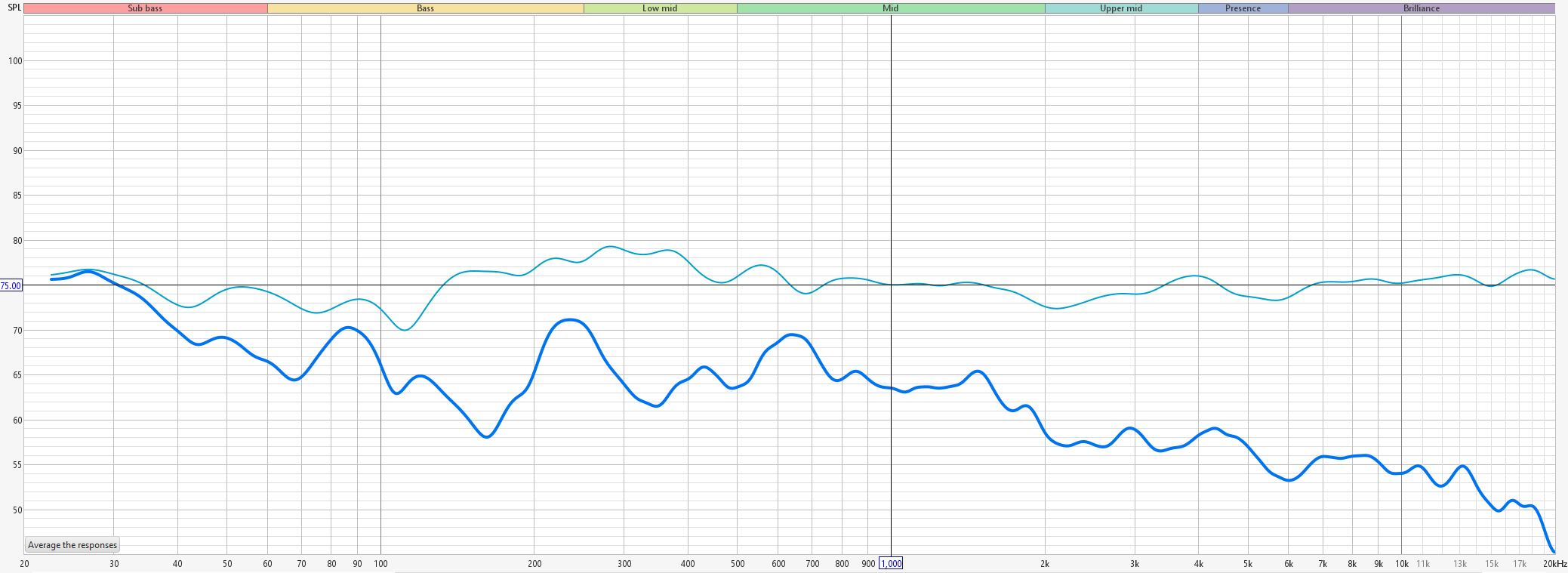Click the 100 label on SPL axis

(x=15, y=61)
